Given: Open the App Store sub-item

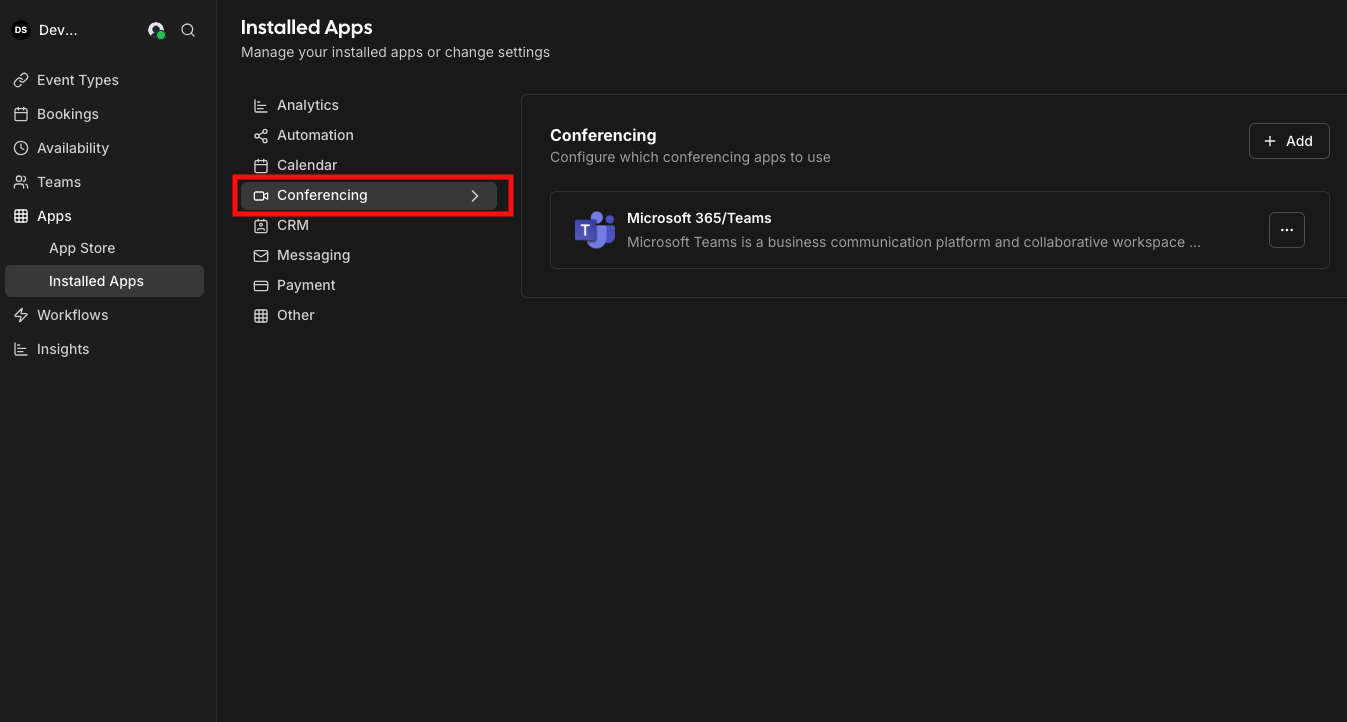Looking at the screenshot, I should tap(82, 248).
